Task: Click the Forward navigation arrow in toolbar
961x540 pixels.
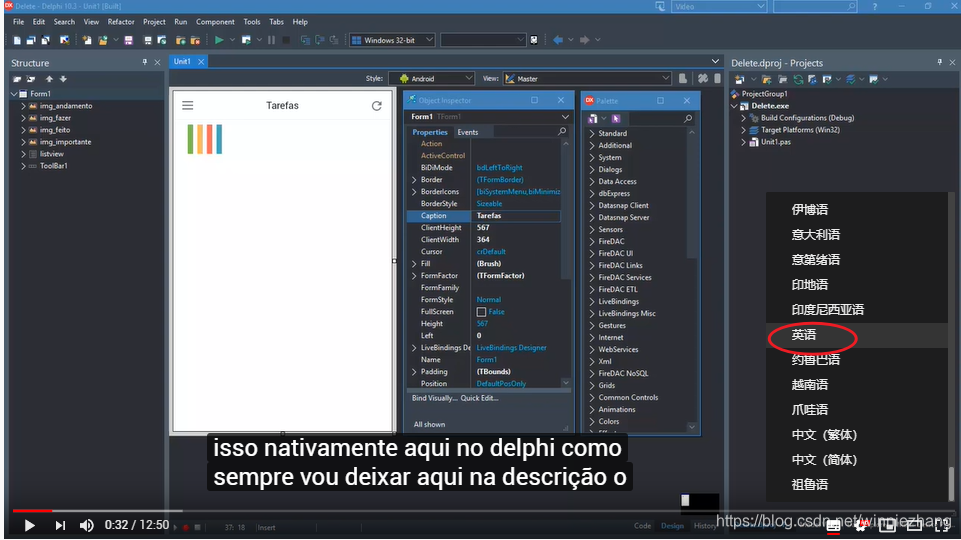Action: point(585,40)
